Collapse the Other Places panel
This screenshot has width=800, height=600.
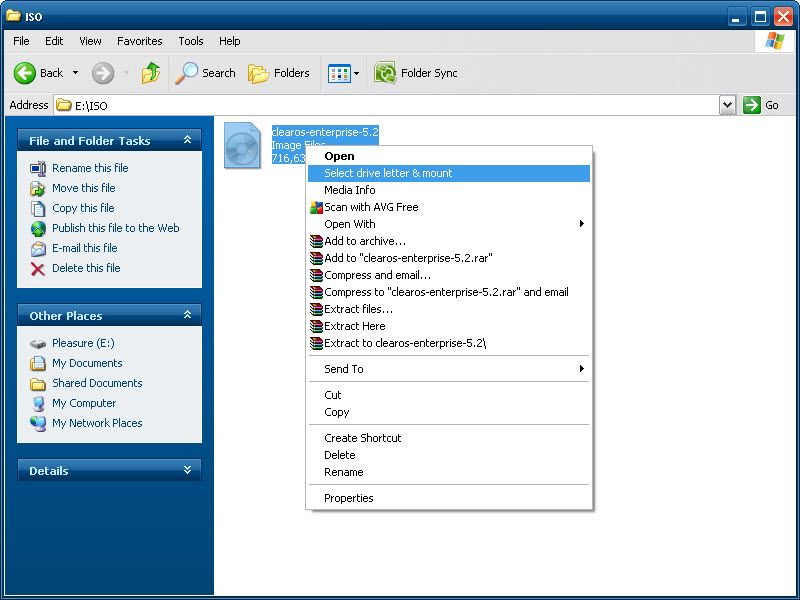[187, 315]
